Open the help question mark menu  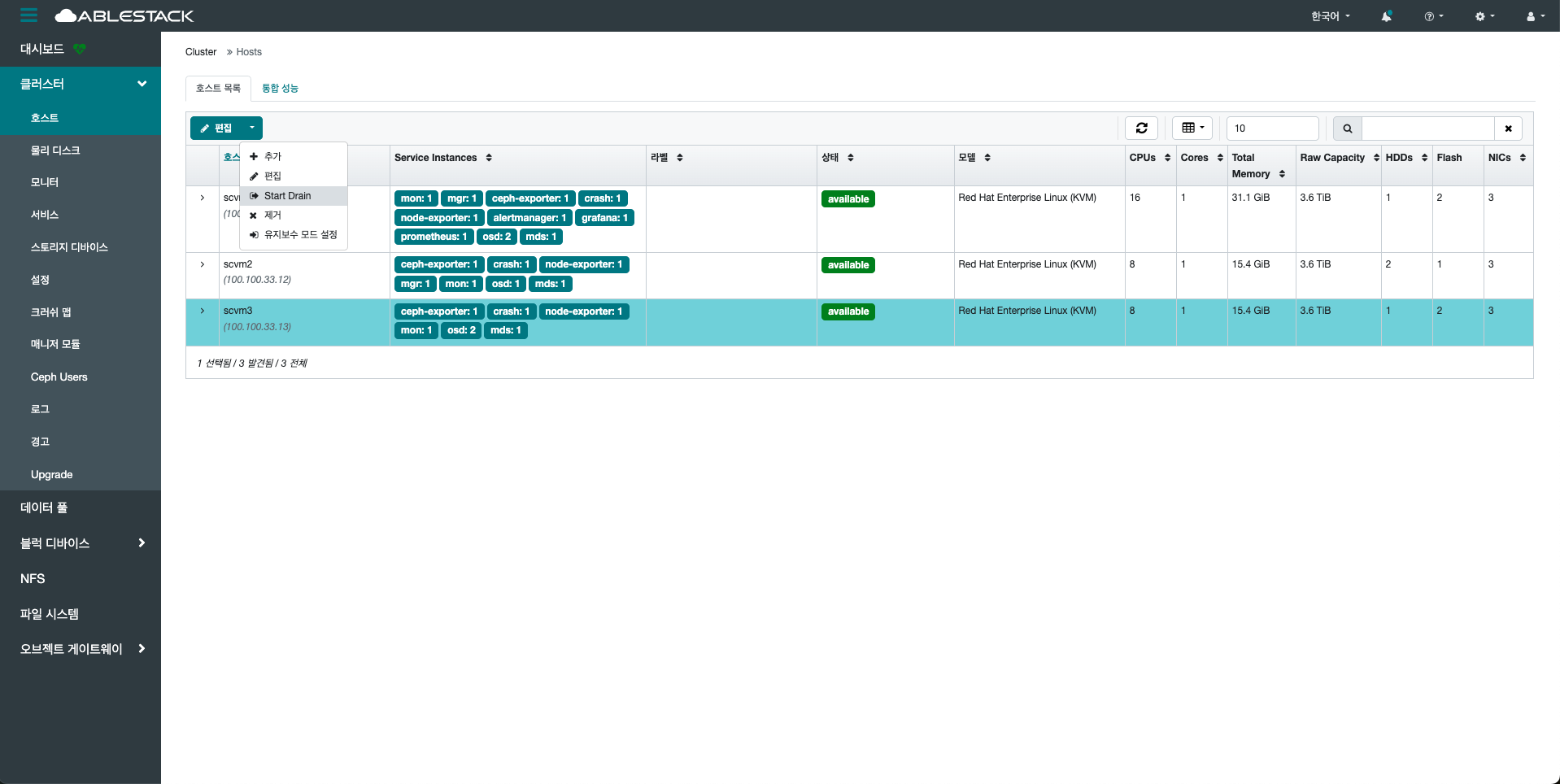pyautogui.click(x=1433, y=16)
